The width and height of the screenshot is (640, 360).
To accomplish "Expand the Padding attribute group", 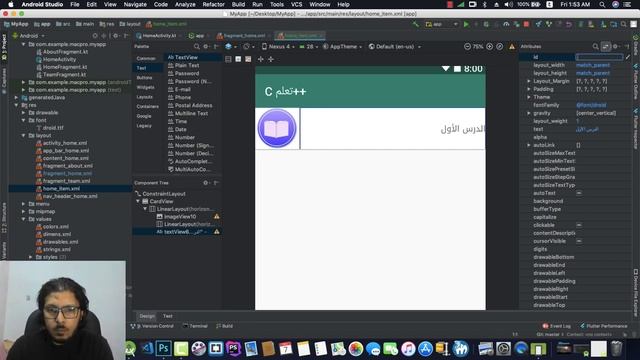I will 529,89.
